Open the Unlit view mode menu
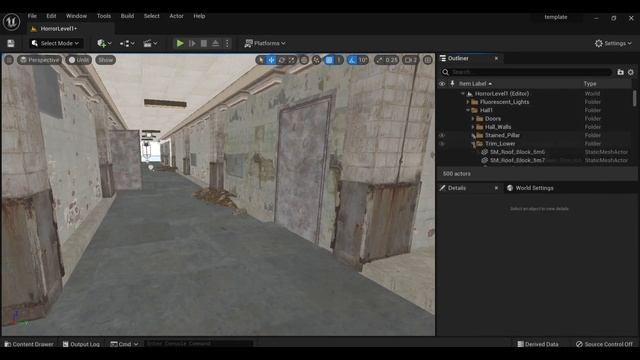Viewport: 640px width, 360px height. [78, 60]
